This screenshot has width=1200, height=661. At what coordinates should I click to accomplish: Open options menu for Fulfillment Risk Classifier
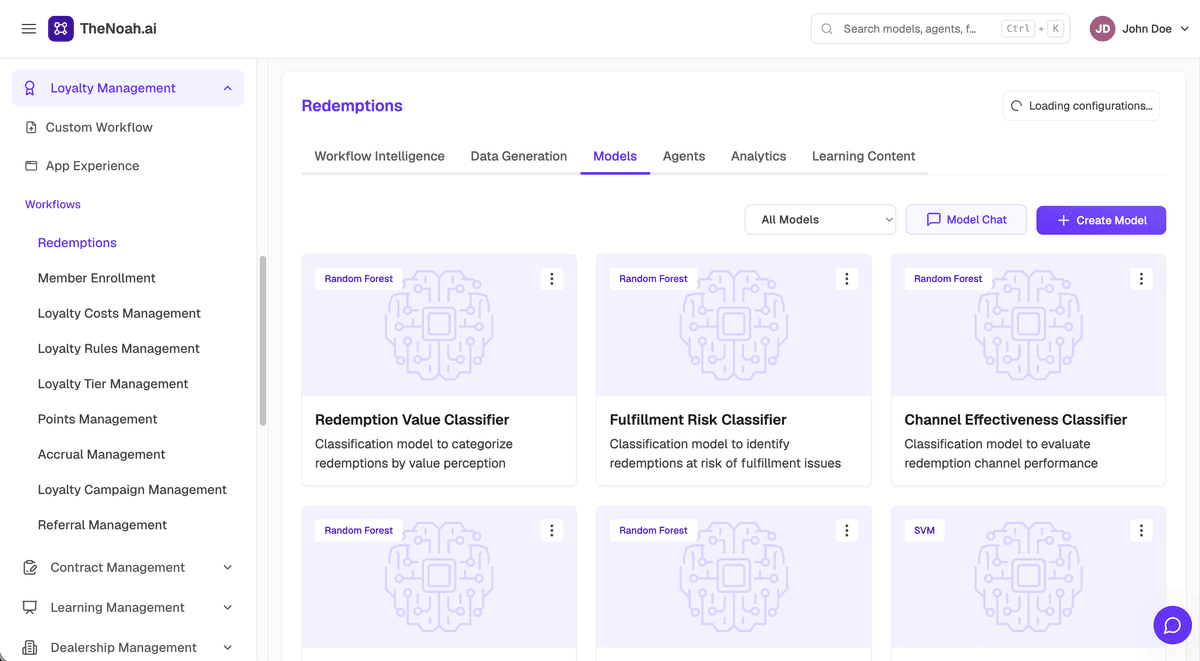[847, 279]
